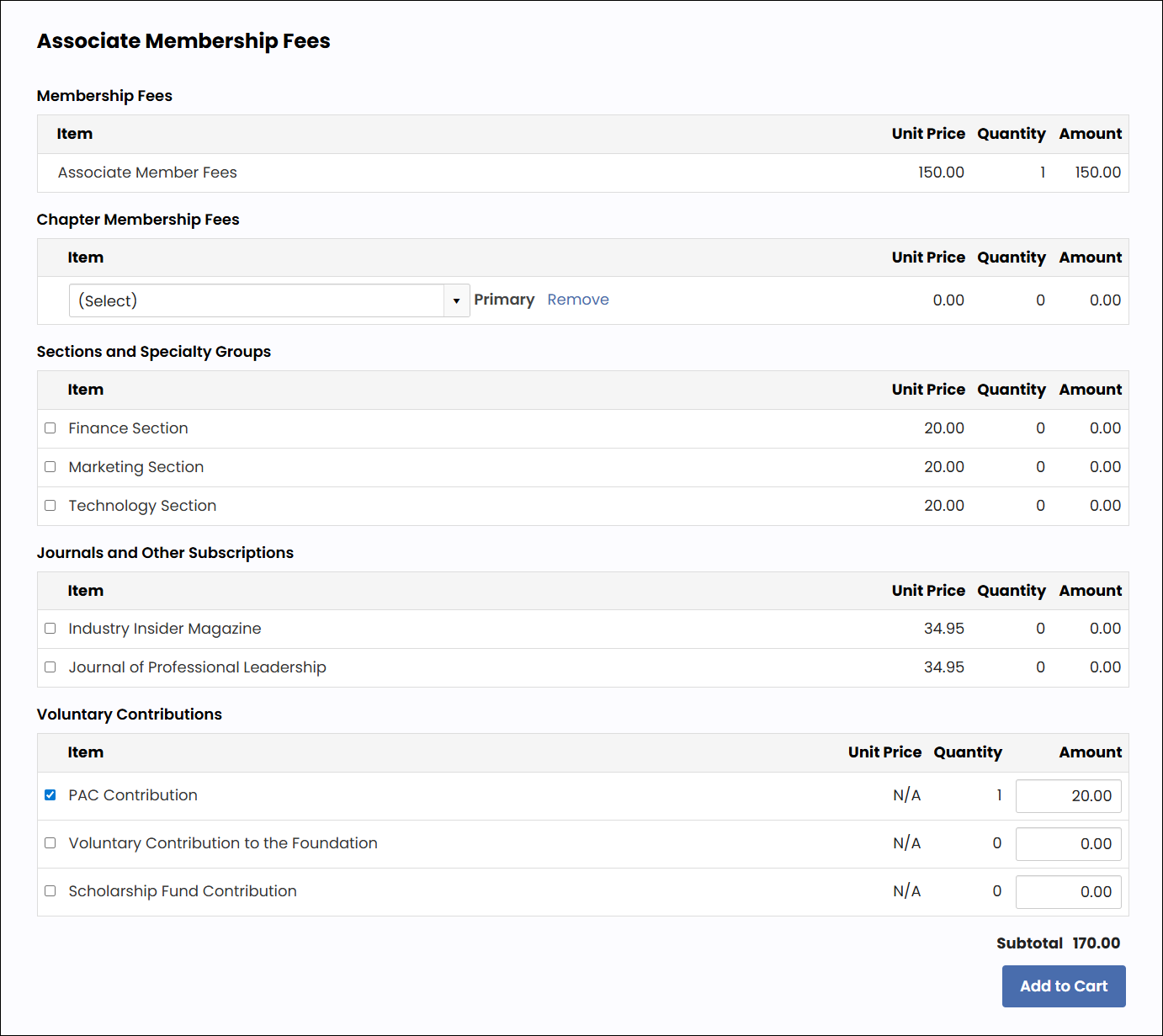This screenshot has width=1163, height=1036.
Task: Click the Remove link for chapter
Action: point(578,300)
